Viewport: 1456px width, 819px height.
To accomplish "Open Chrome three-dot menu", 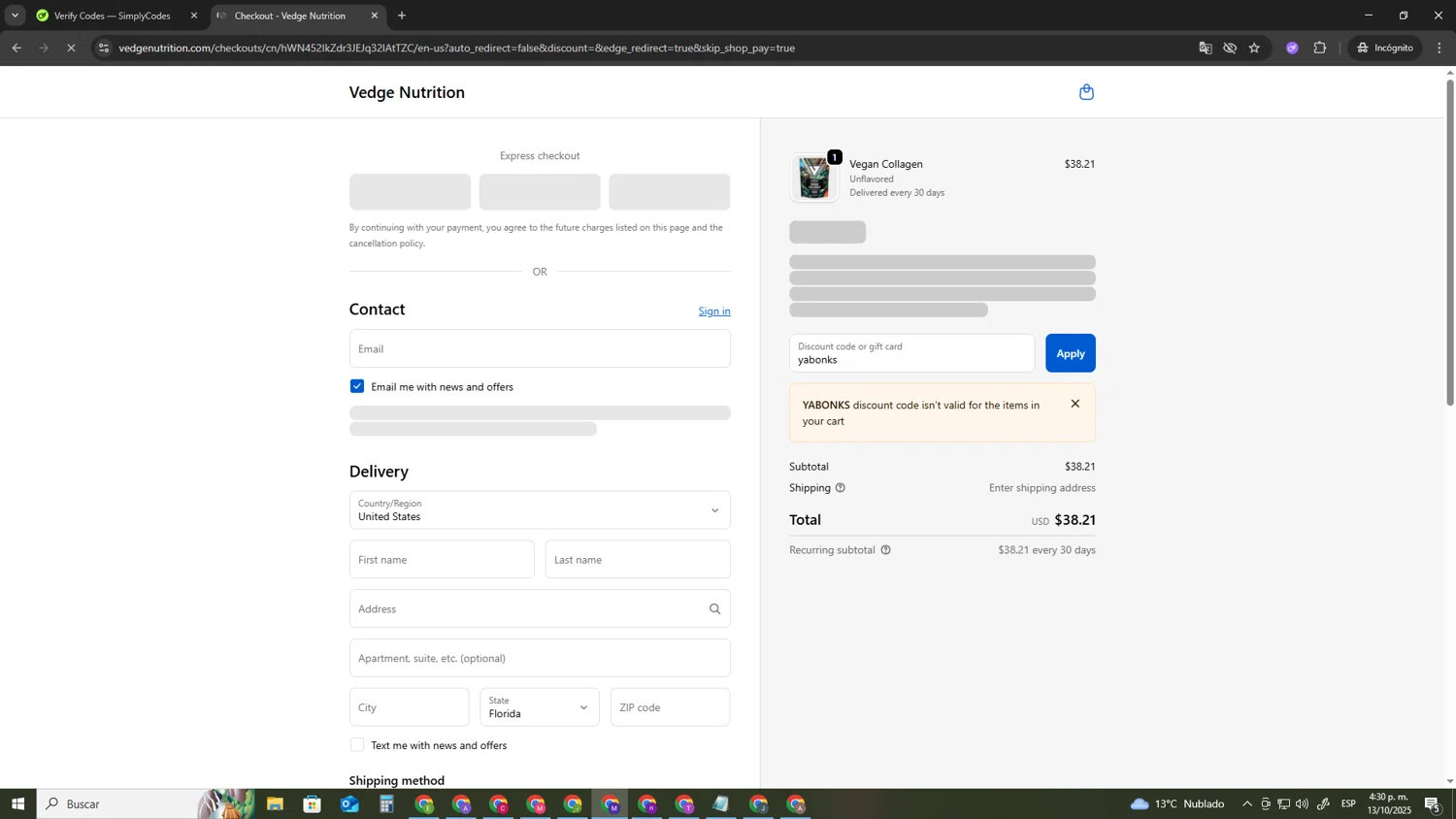I will click(1439, 48).
